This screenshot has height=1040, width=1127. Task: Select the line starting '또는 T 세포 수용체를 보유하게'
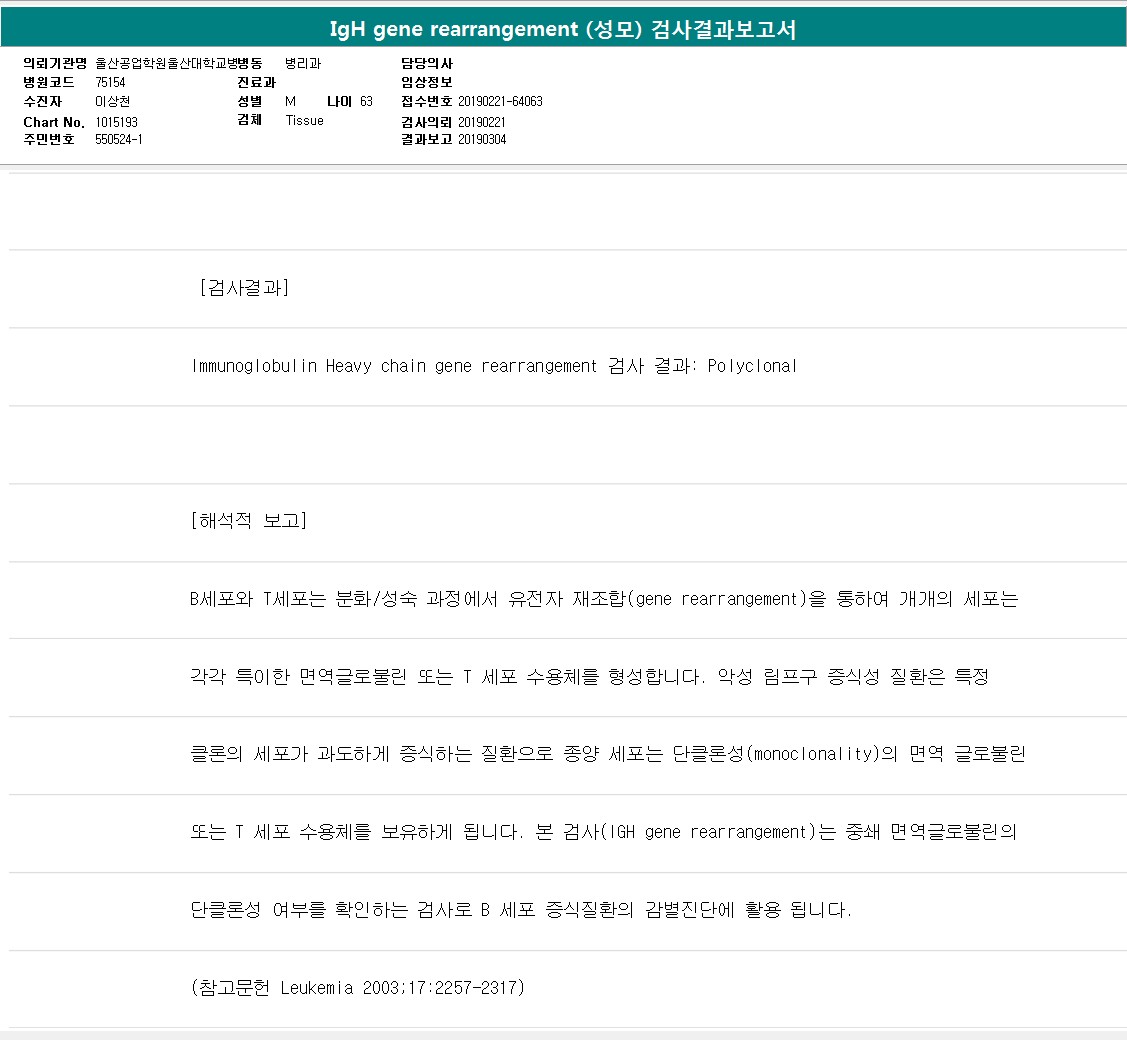603,832
